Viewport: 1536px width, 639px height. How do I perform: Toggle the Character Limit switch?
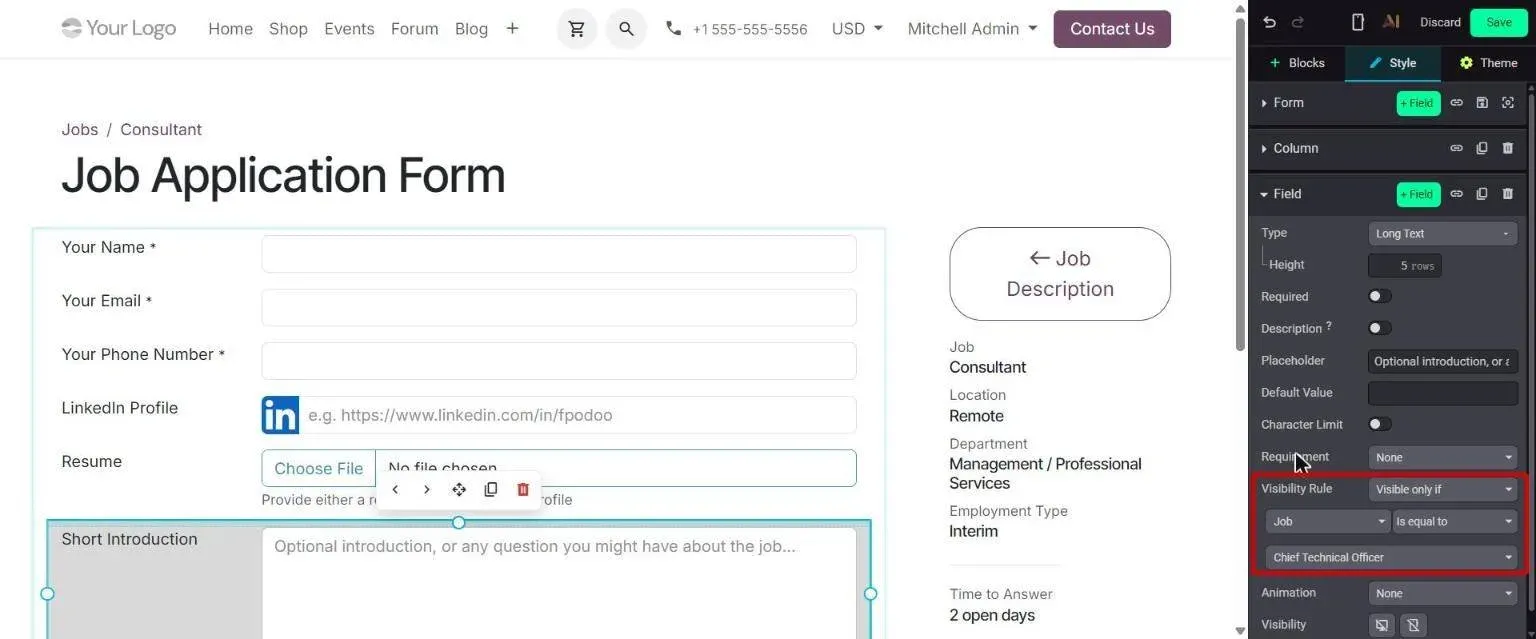[x=1380, y=425]
